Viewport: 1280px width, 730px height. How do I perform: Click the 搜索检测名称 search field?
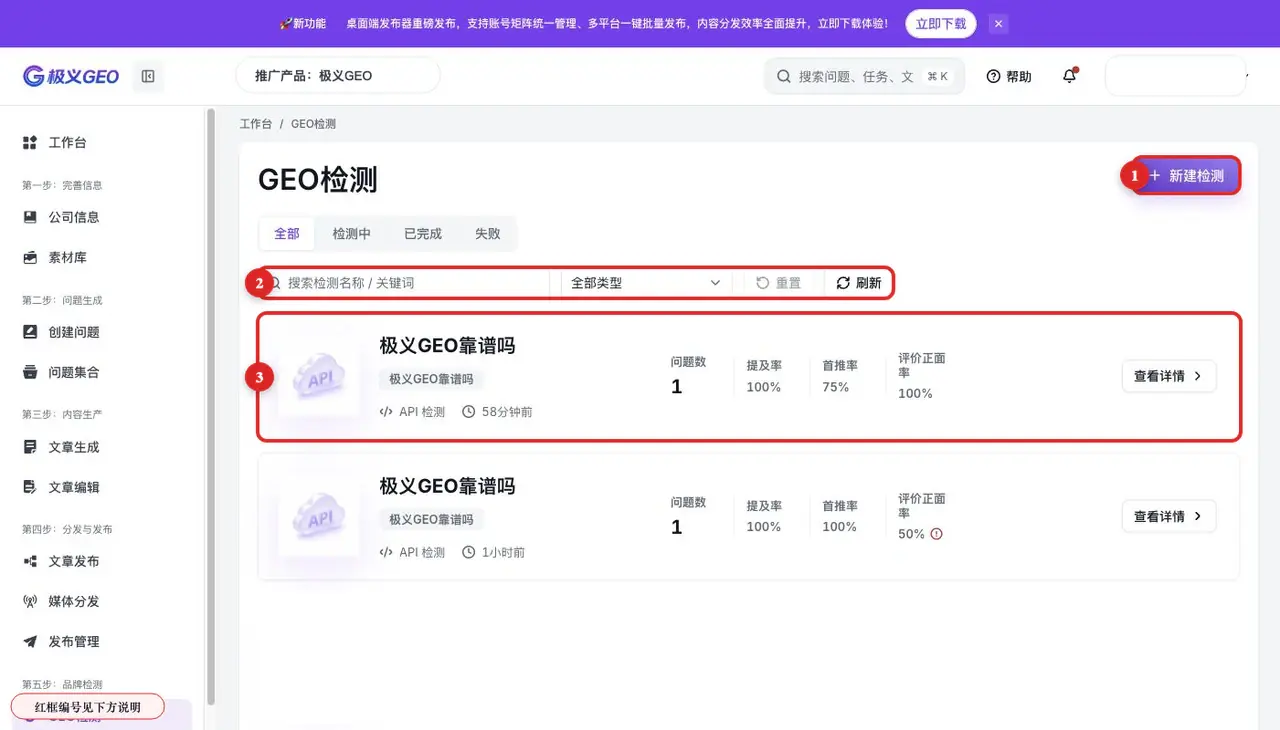point(405,283)
